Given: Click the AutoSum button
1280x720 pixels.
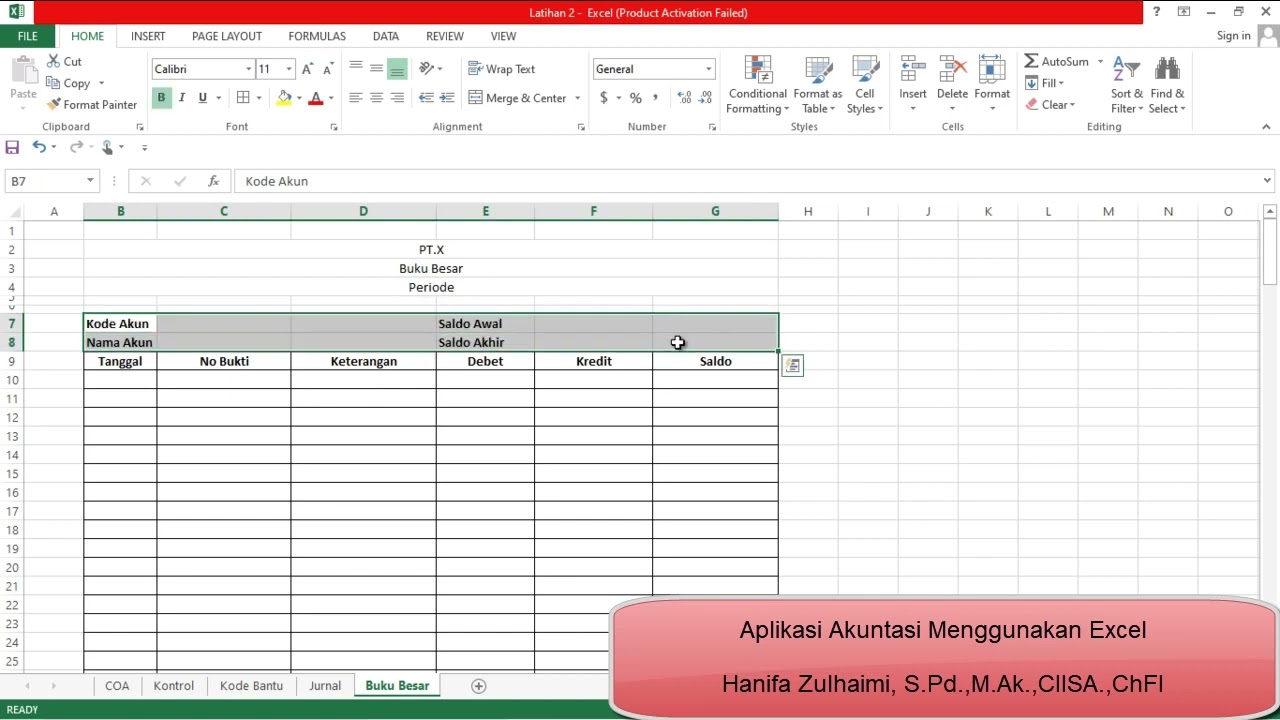Looking at the screenshot, I should pyautogui.click(x=1057, y=61).
